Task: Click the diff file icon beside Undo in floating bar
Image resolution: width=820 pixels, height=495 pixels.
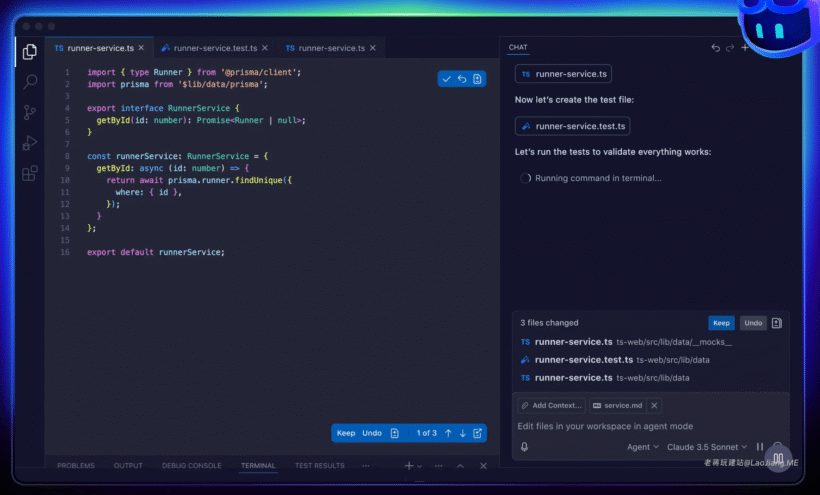Action: point(395,433)
